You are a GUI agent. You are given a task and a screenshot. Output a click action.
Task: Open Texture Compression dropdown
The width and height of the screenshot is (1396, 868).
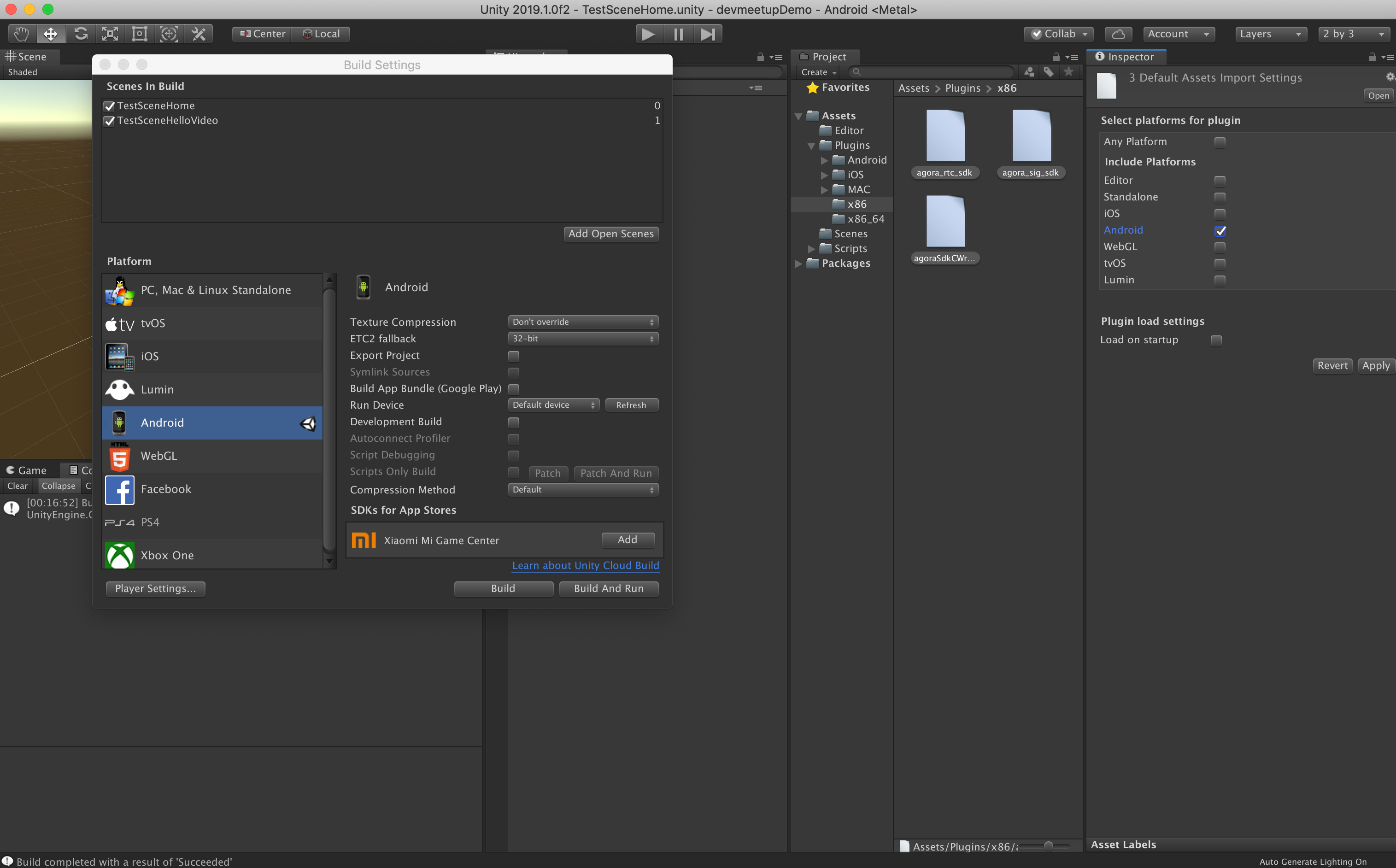point(583,322)
